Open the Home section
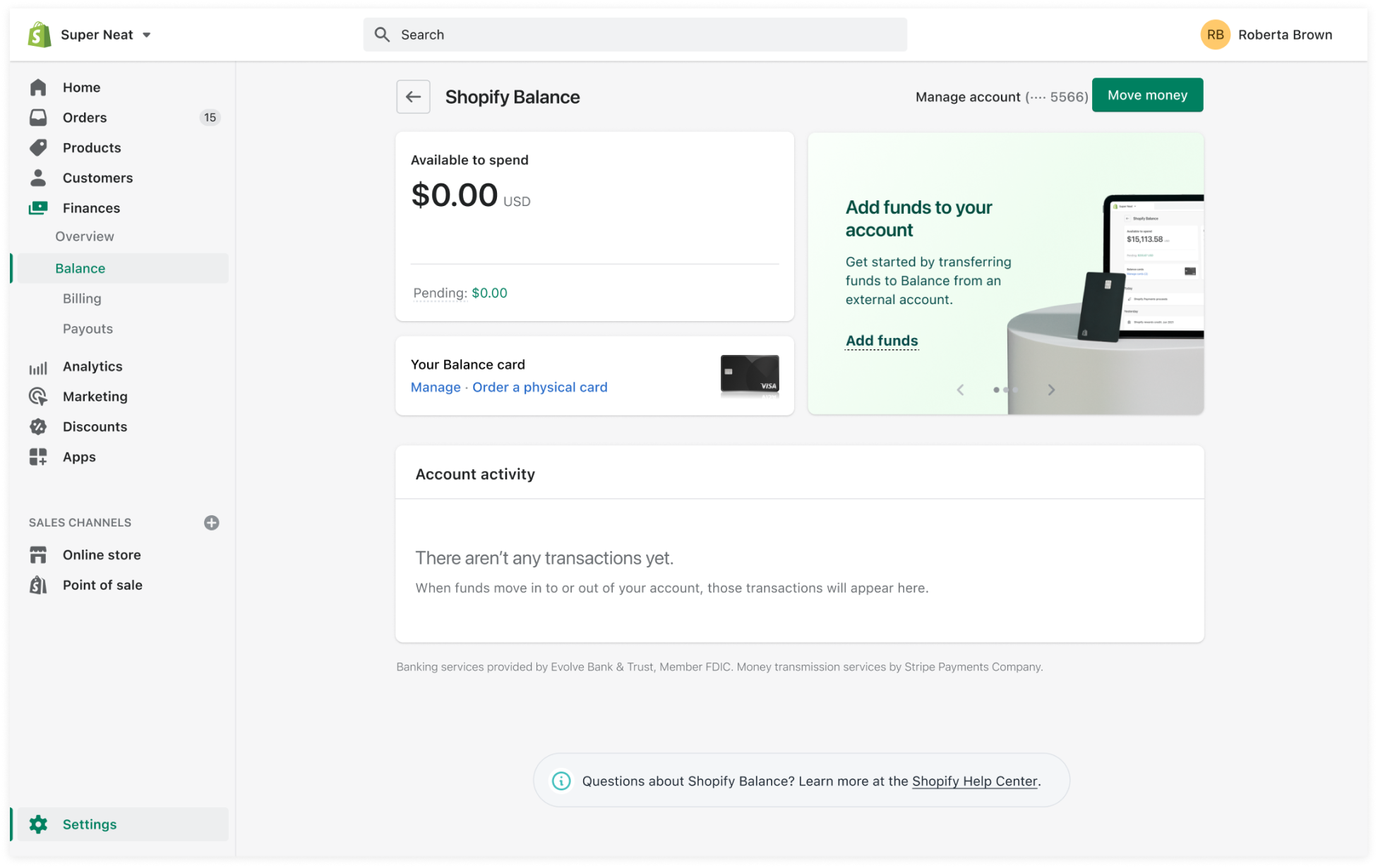 [38, 87]
